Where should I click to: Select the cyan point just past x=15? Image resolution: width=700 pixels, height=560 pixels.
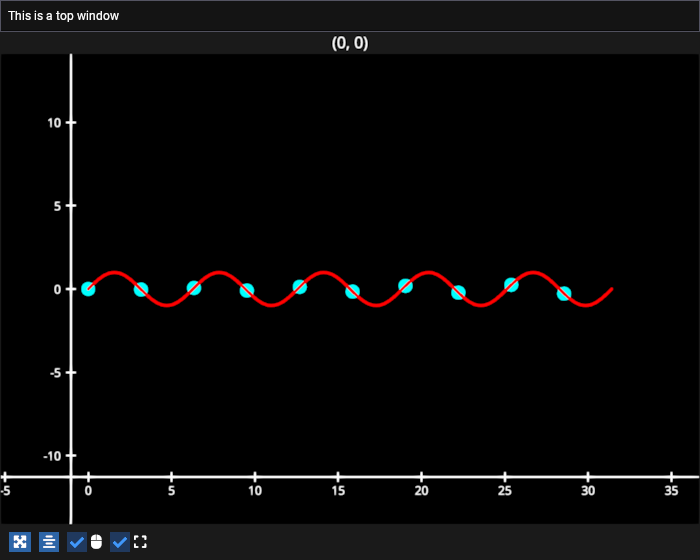click(x=352, y=292)
